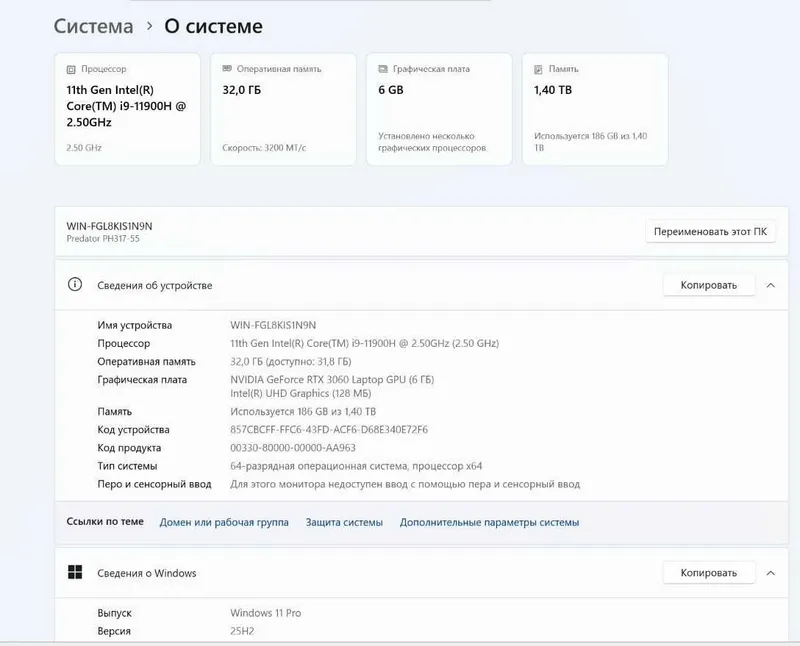
Task: Click the storage card icon
Action: (538, 69)
